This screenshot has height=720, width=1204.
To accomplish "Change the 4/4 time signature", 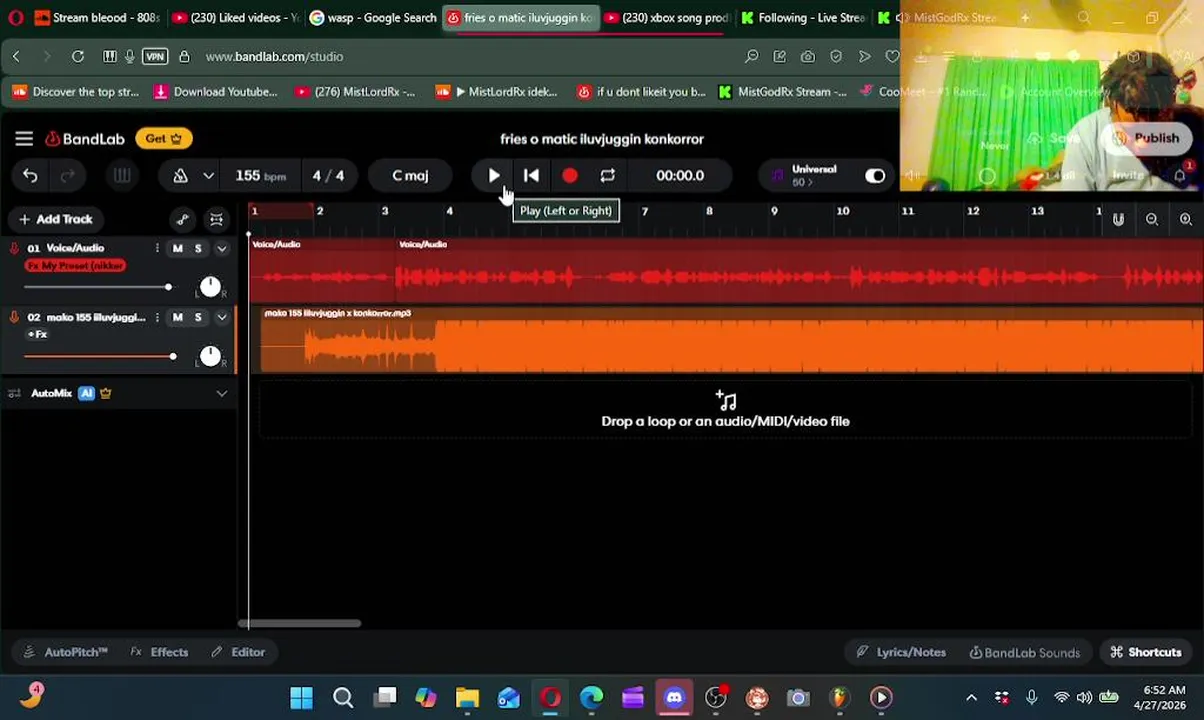I will coord(328,176).
